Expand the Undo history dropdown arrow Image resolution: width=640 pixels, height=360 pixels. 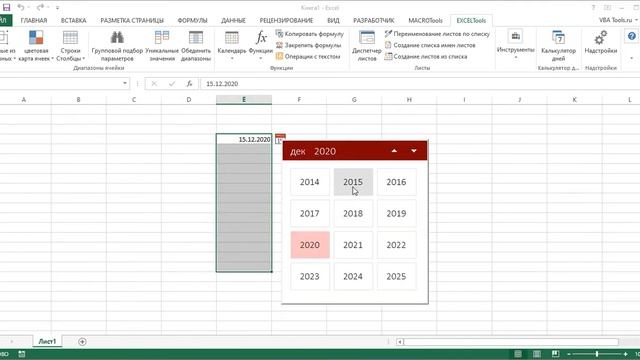point(29,7)
